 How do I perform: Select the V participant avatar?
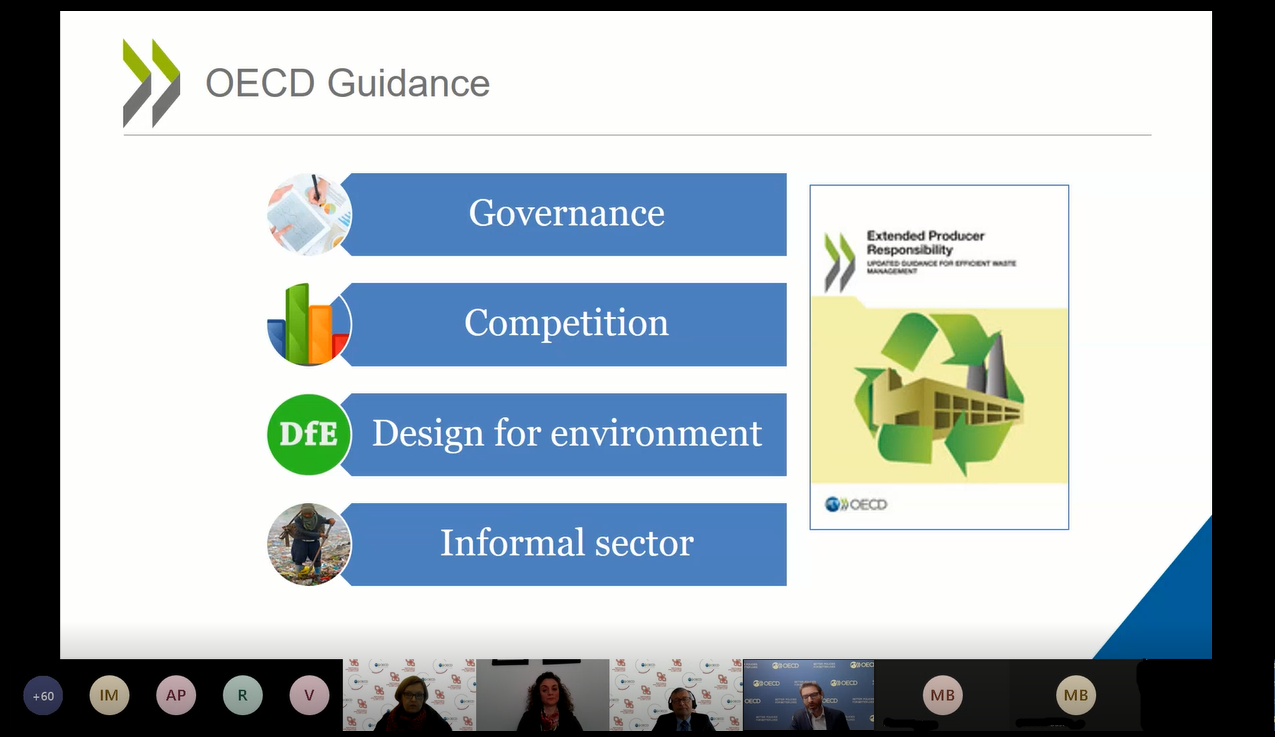click(309, 696)
